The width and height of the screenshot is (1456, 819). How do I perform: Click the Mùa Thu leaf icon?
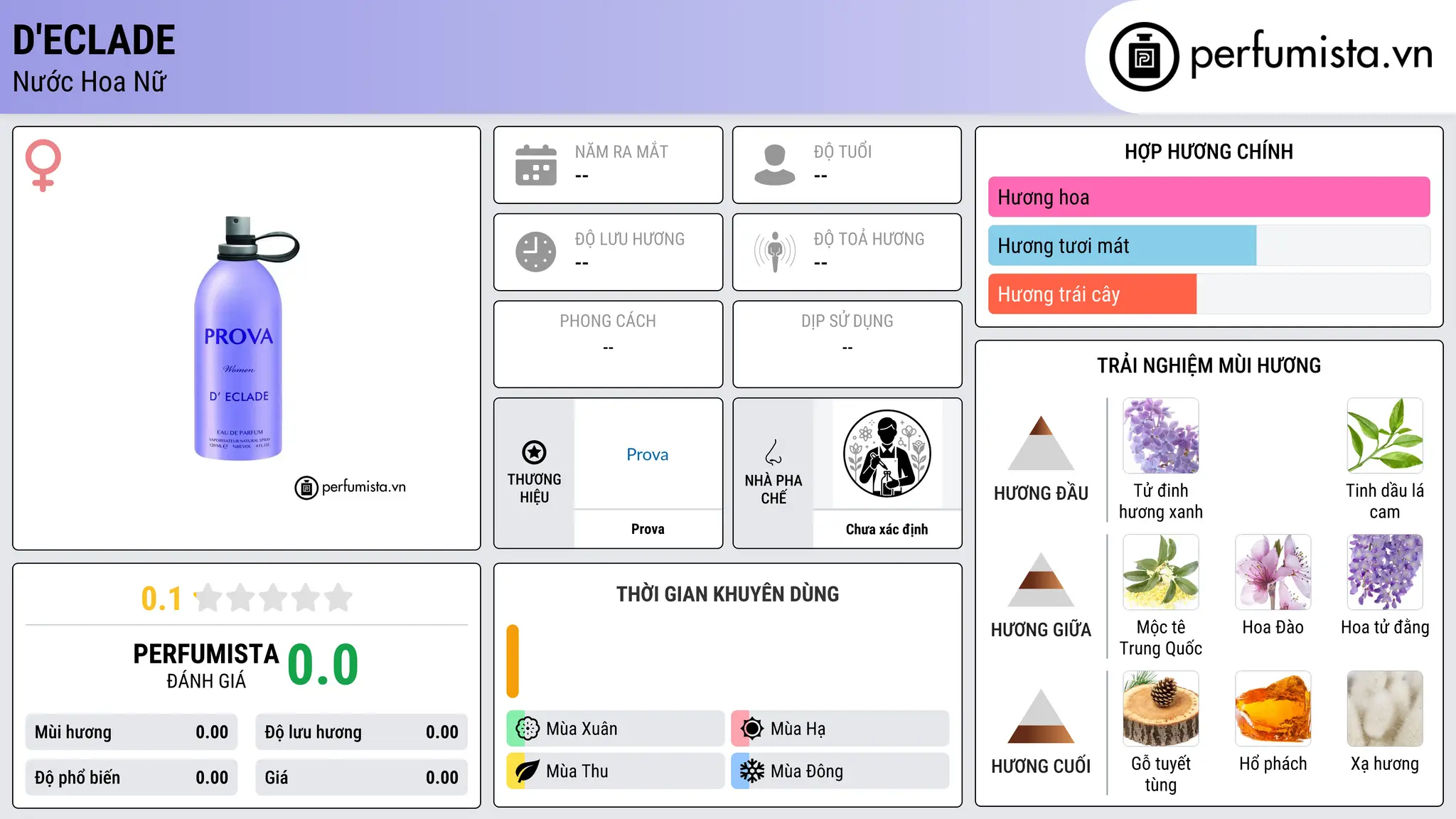click(528, 771)
